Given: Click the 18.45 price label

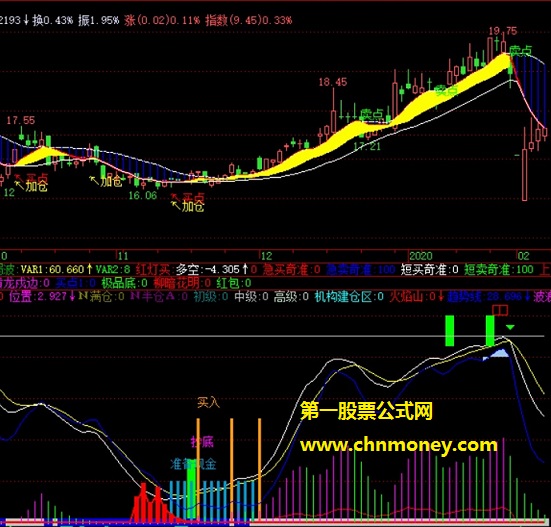Looking at the screenshot, I should coord(332,82).
